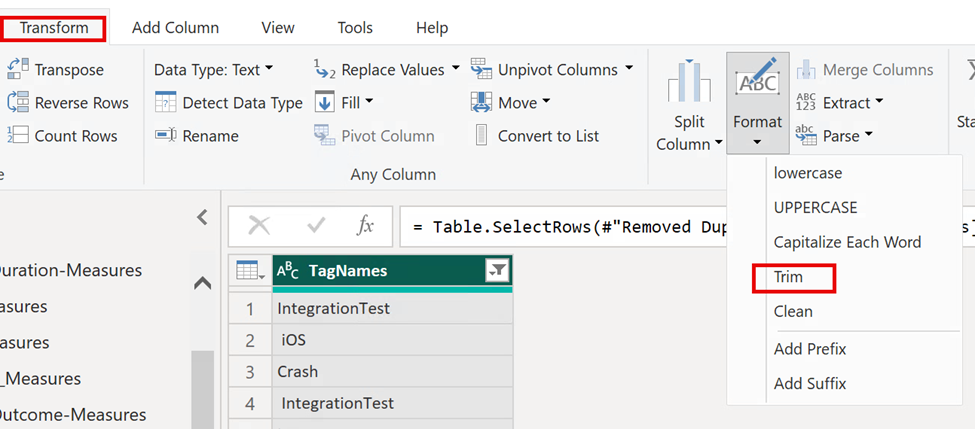Select the row 4 IntegrationTest cell
The image size is (975, 429).
392,404
